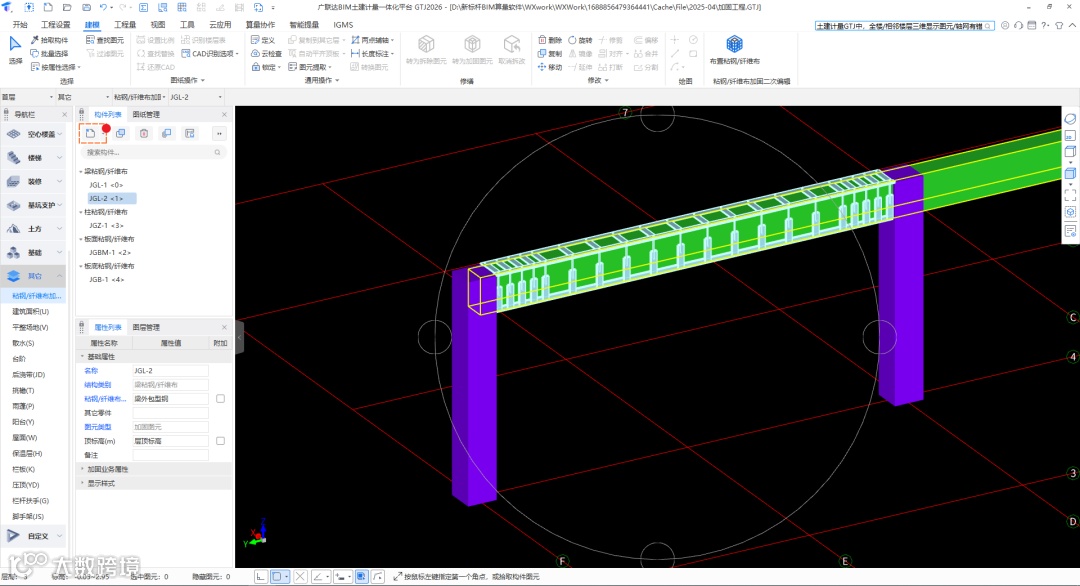Click the skin/shirt theme icon

tap(1059, 25)
